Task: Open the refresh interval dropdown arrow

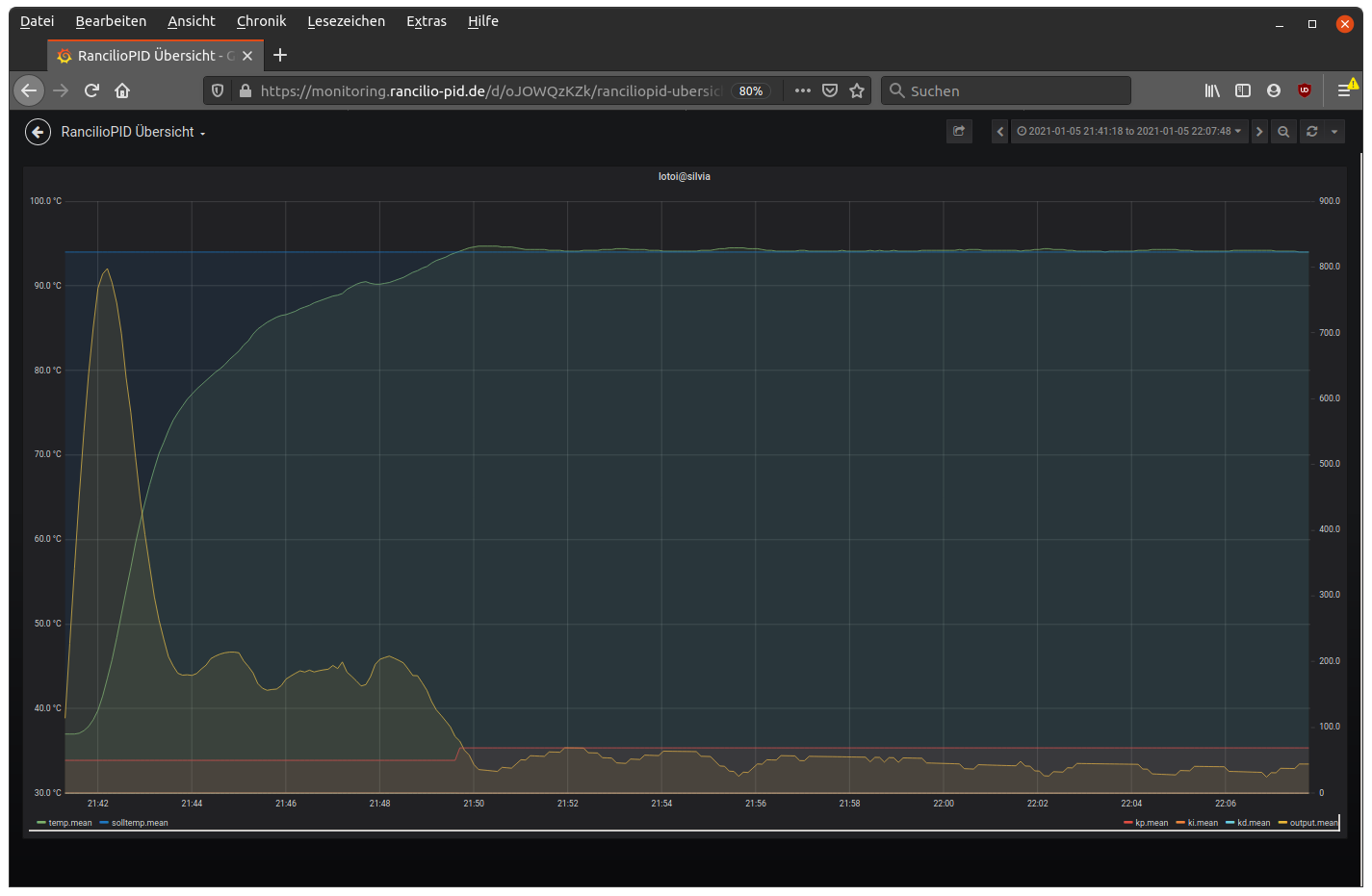Action: [x=1334, y=132]
